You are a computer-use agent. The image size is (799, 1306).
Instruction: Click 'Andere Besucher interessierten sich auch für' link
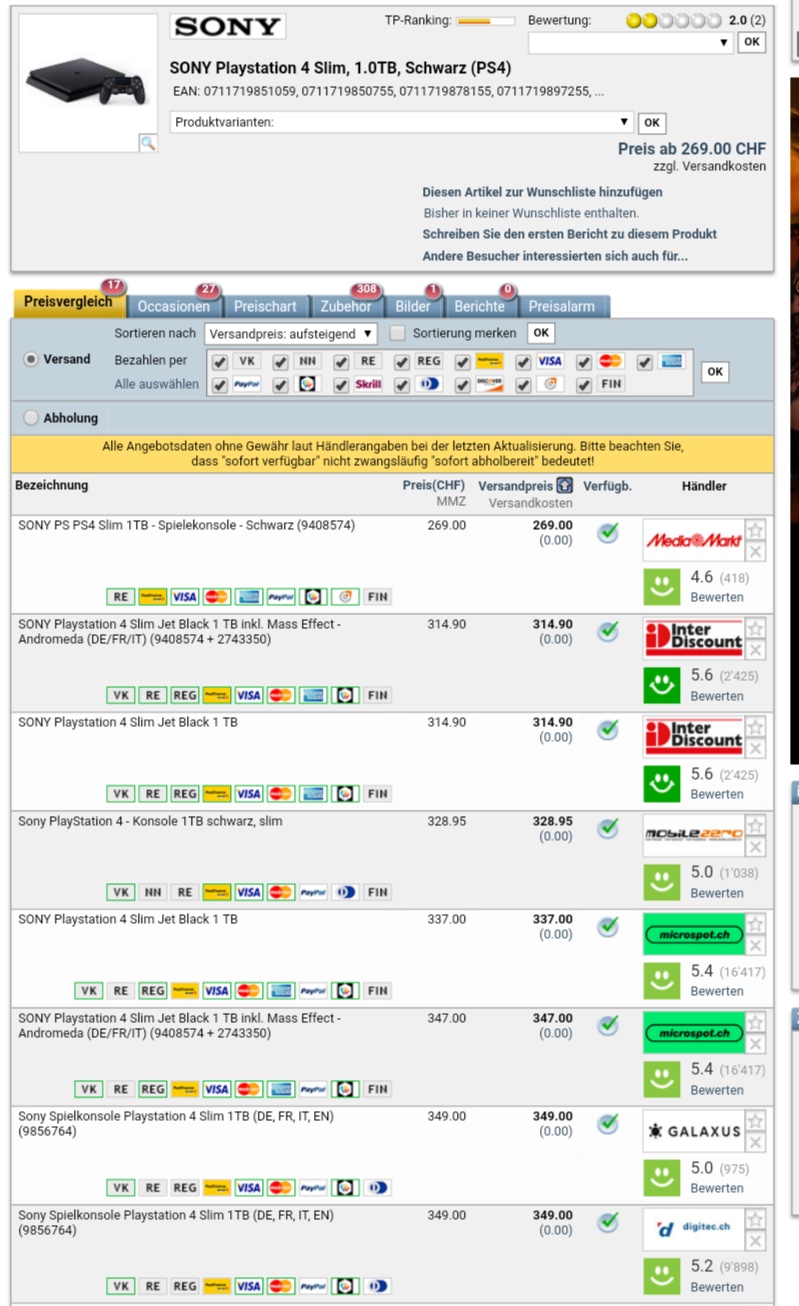555,256
